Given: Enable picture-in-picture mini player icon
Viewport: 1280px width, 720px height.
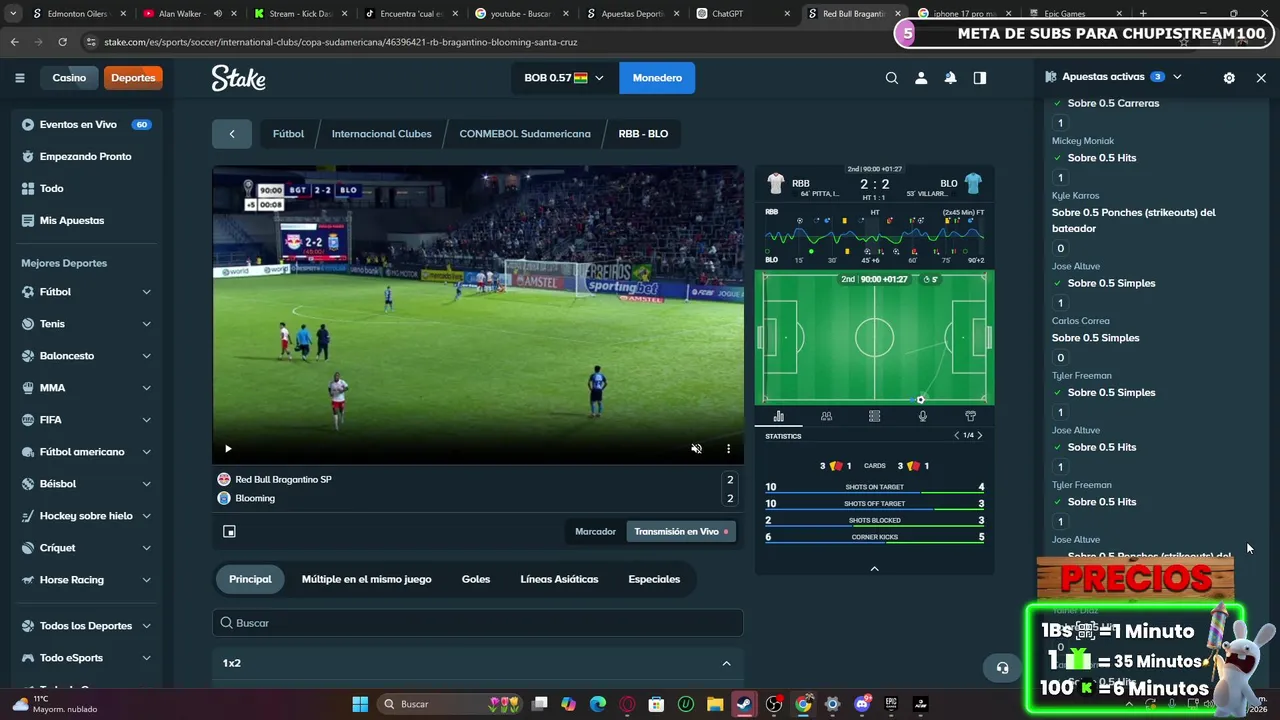Looking at the screenshot, I should [x=229, y=531].
